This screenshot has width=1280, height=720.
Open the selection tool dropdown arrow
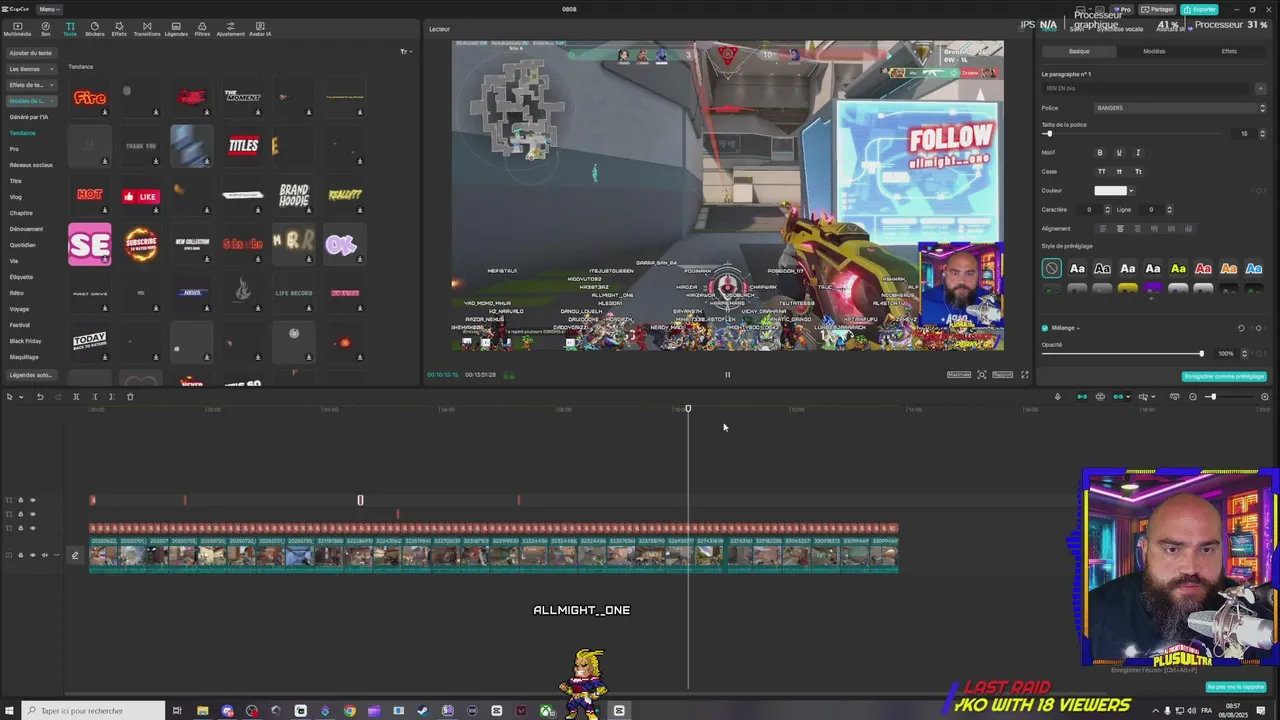point(20,397)
